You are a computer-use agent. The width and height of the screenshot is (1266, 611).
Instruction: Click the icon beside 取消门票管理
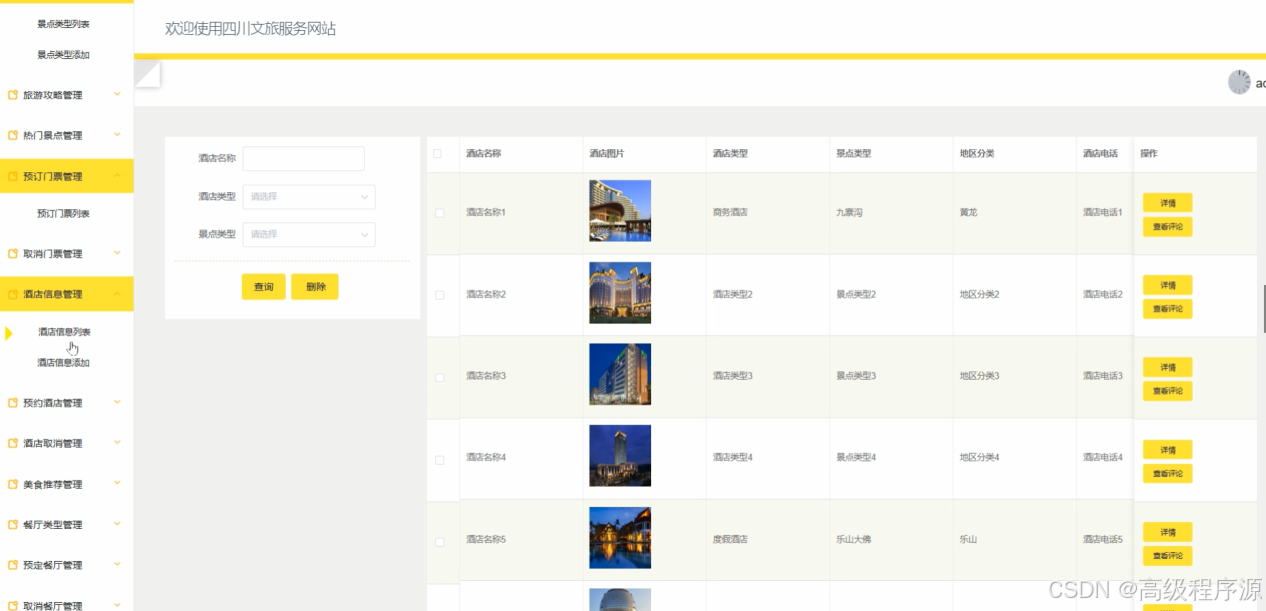point(13,254)
